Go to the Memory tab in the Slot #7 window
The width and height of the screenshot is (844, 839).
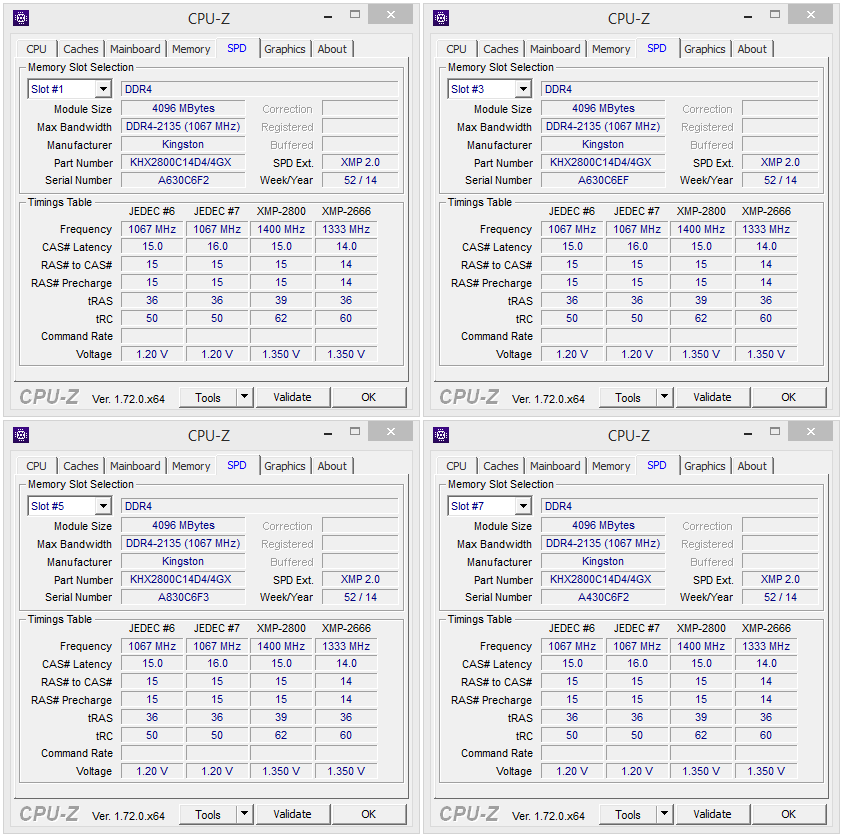[x=611, y=466]
